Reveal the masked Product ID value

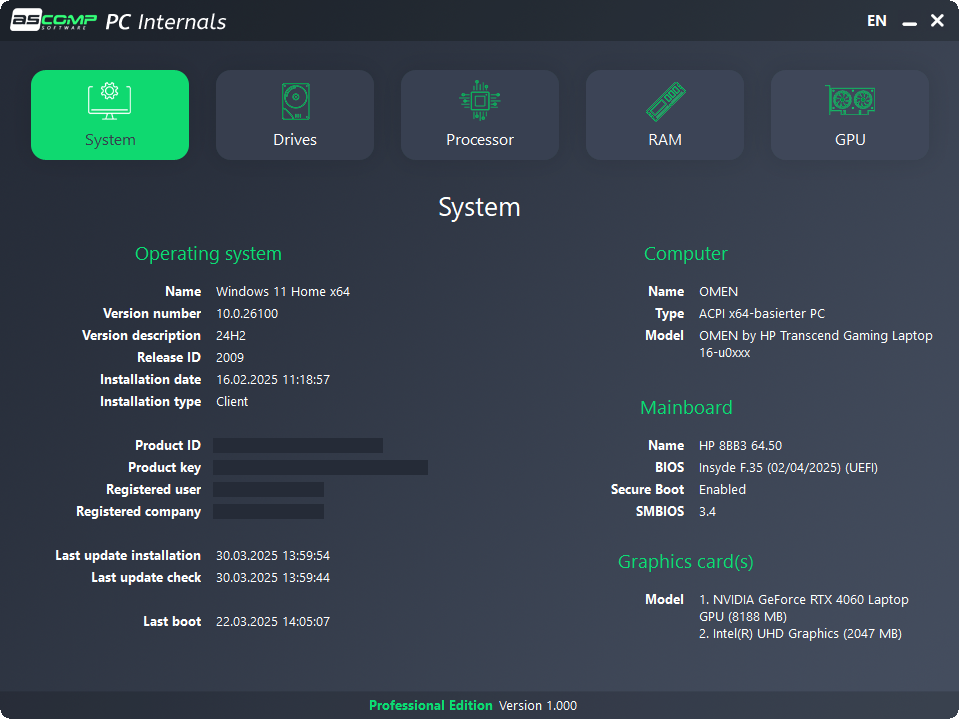click(298, 446)
